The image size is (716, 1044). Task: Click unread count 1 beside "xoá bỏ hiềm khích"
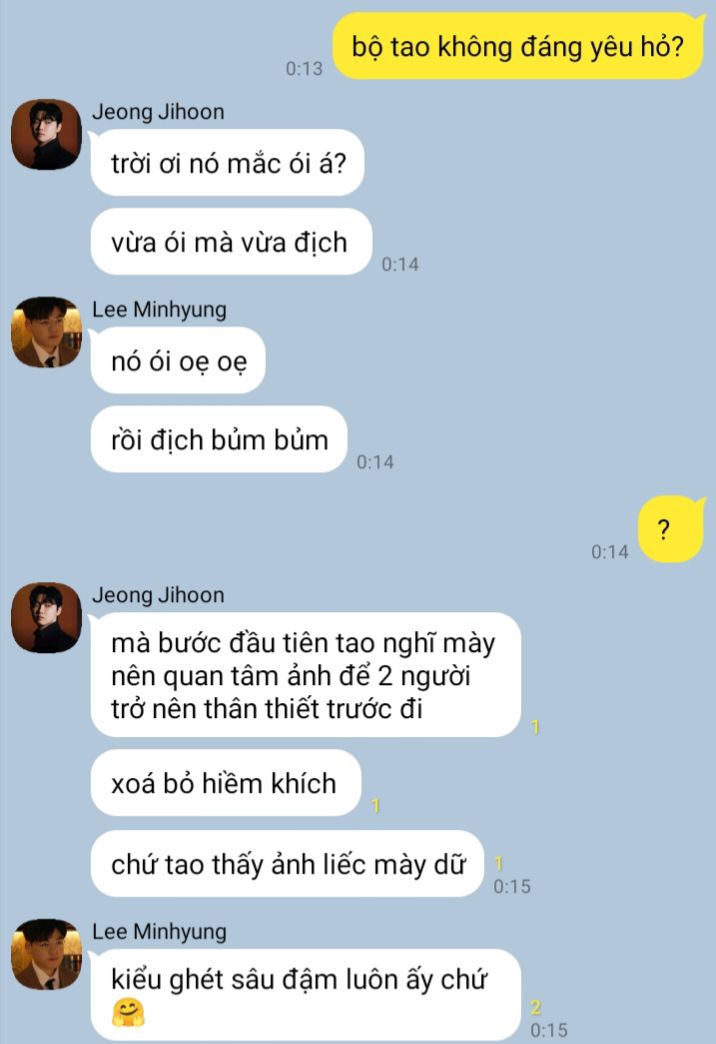(376, 806)
